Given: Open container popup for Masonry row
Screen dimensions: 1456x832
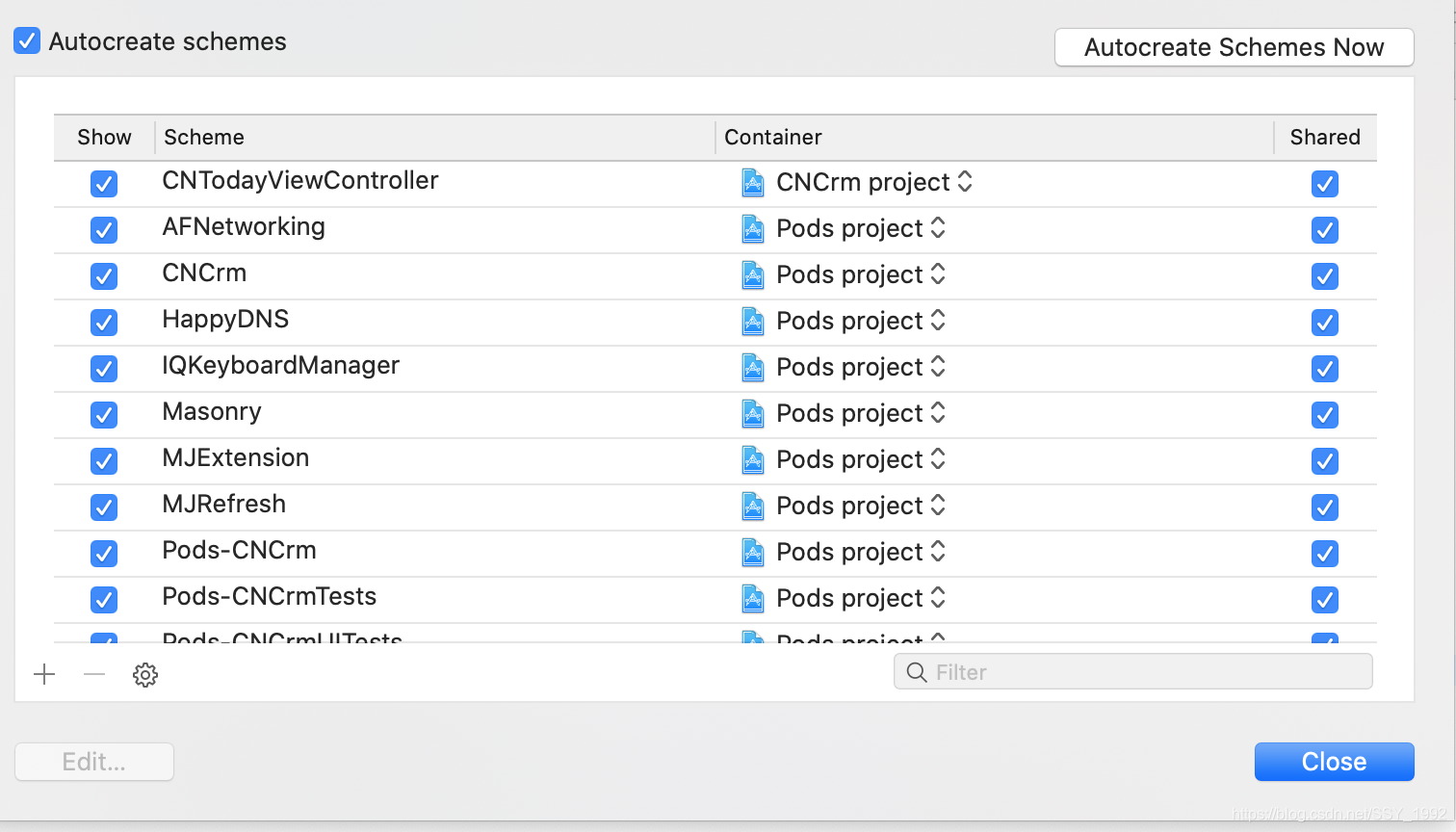Looking at the screenshot, I should click(x=844, y=413).
